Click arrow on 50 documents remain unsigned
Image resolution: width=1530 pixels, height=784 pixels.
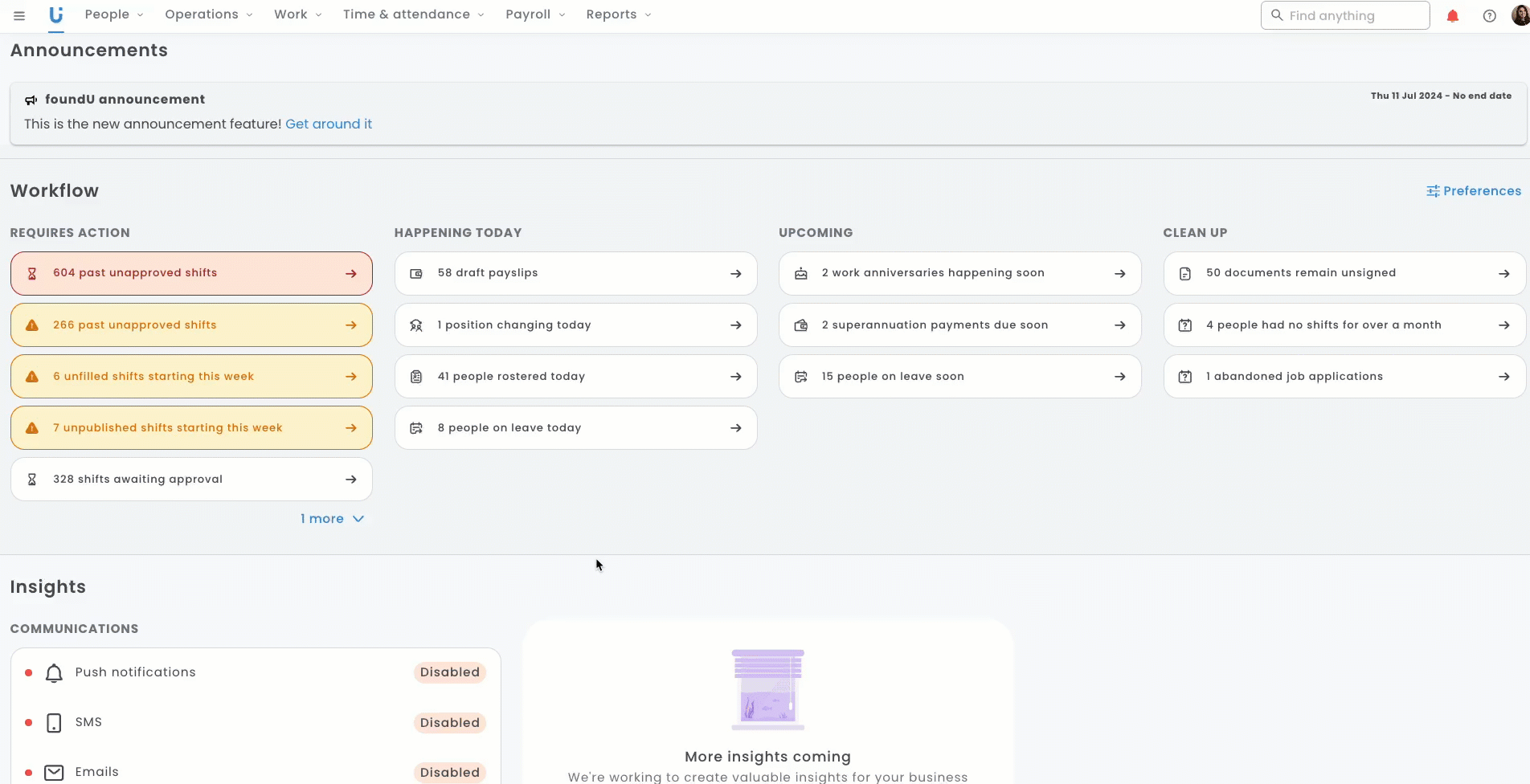pos(1503,274)
